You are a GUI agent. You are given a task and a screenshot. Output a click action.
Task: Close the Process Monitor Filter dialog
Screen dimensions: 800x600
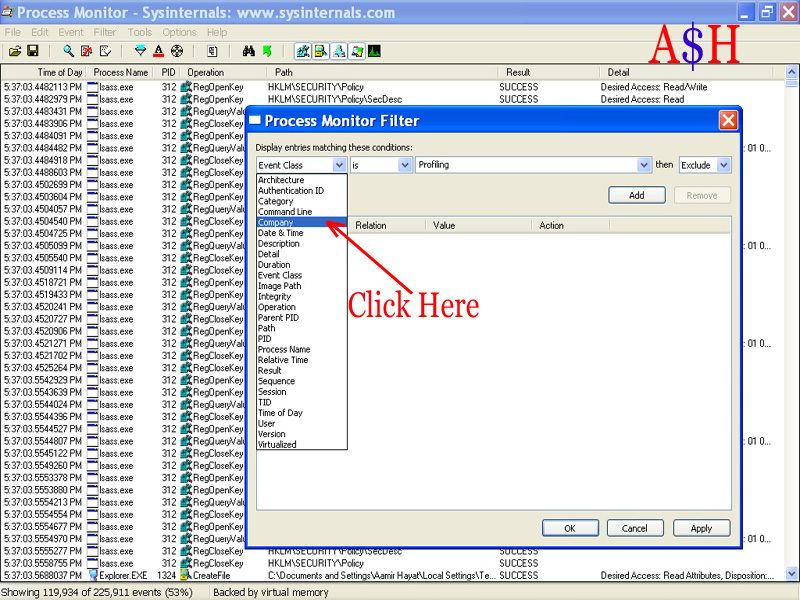(x=728, y=120)
